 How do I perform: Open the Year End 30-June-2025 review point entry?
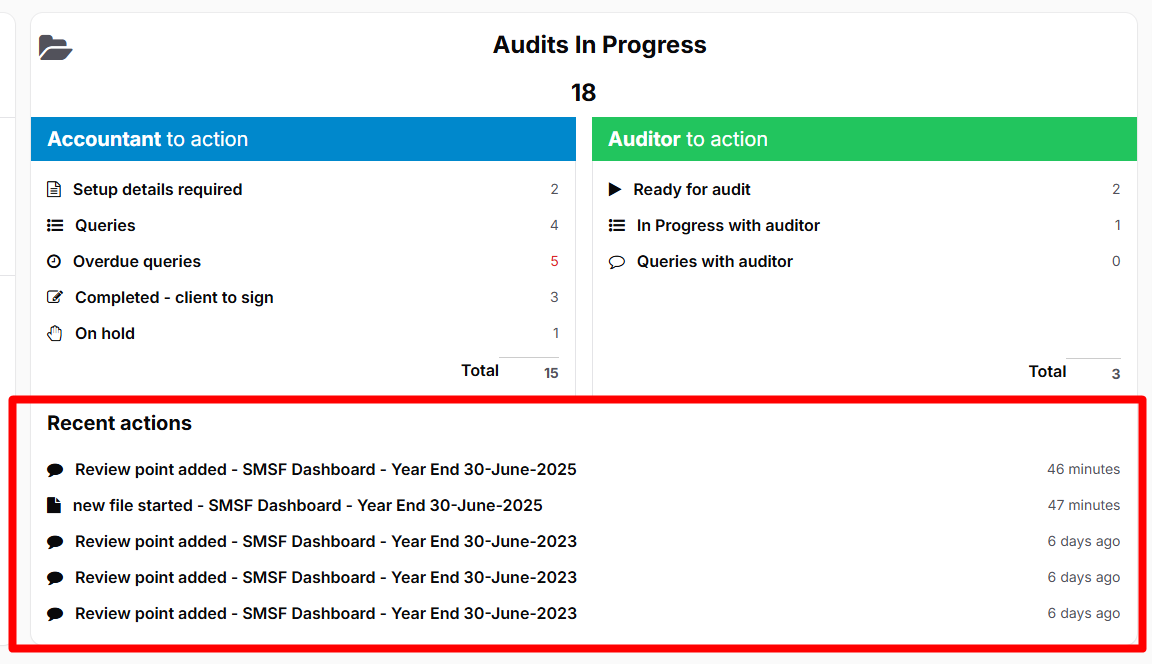[x=325, y=469]
